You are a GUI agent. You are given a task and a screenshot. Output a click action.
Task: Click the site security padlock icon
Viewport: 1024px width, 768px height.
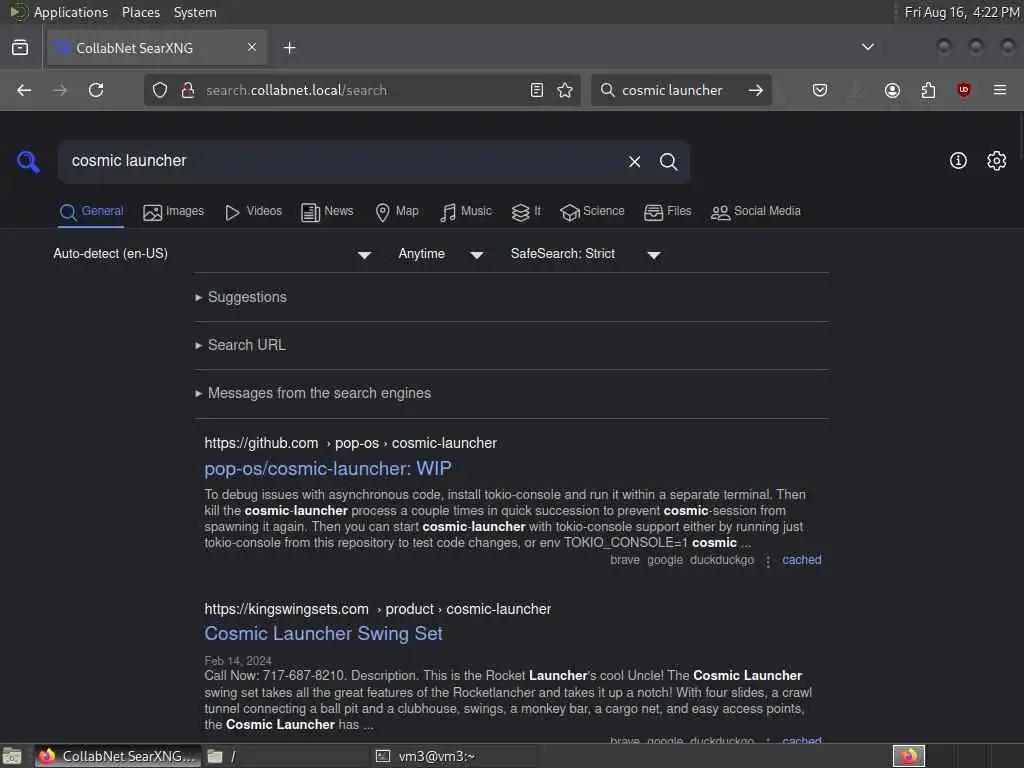187,90
